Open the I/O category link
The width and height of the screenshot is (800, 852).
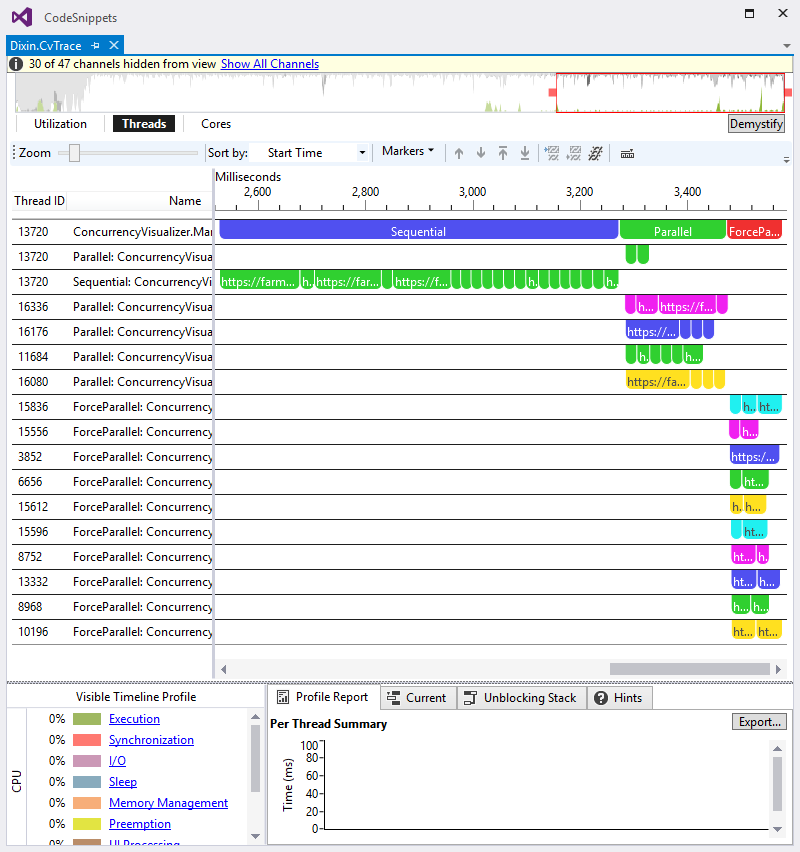pyautogui.click(x=117, y=761)
